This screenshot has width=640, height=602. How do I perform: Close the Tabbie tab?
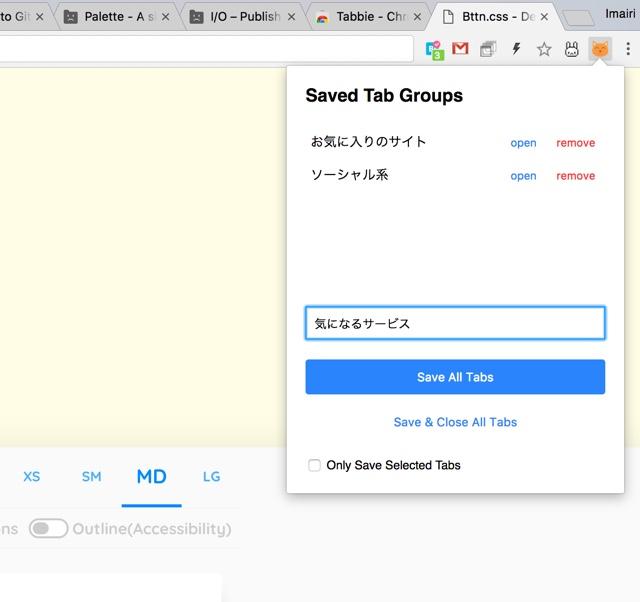pos(417,17)
